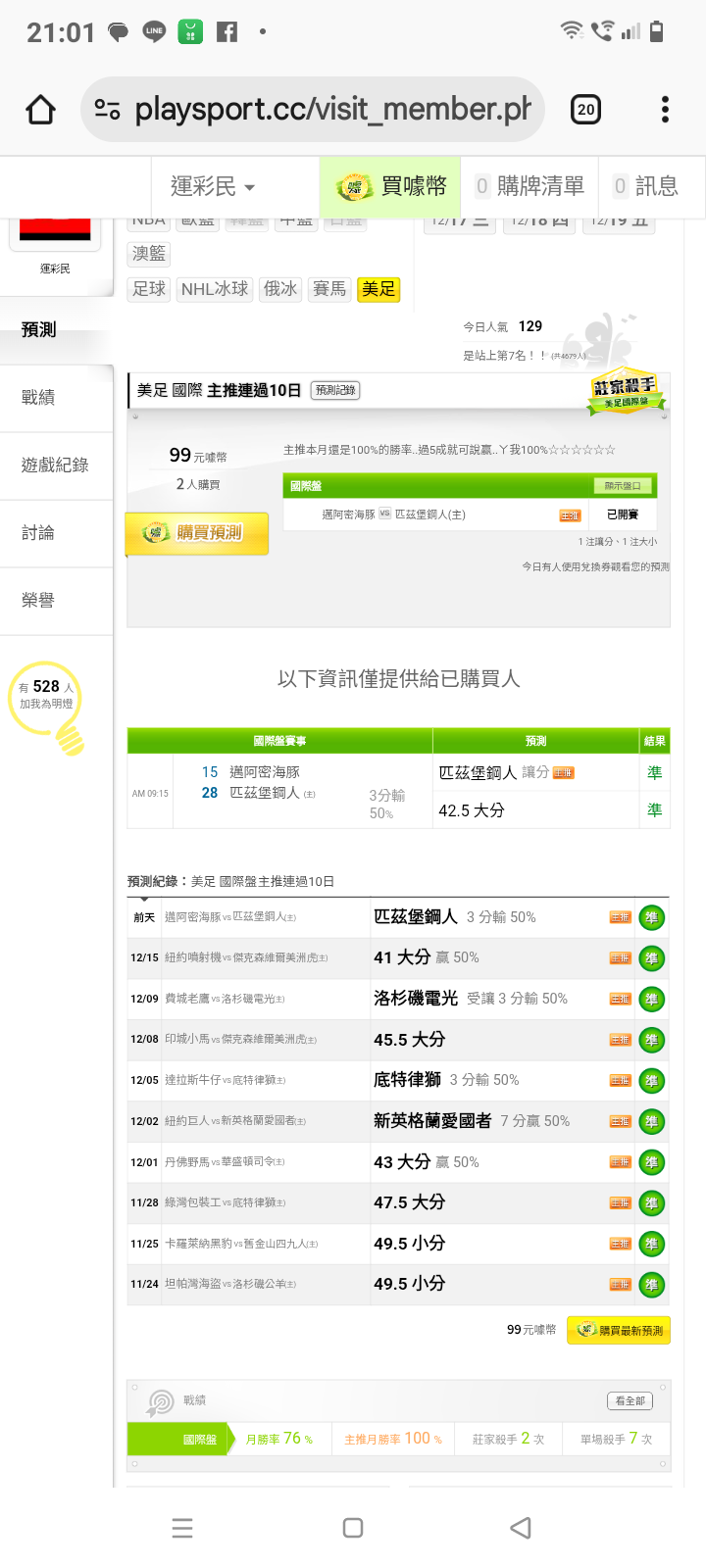Viewport: 706px width, 1568px height.
Task: Open the site settings icon in address bar
Action: click(x=107, y=110)
